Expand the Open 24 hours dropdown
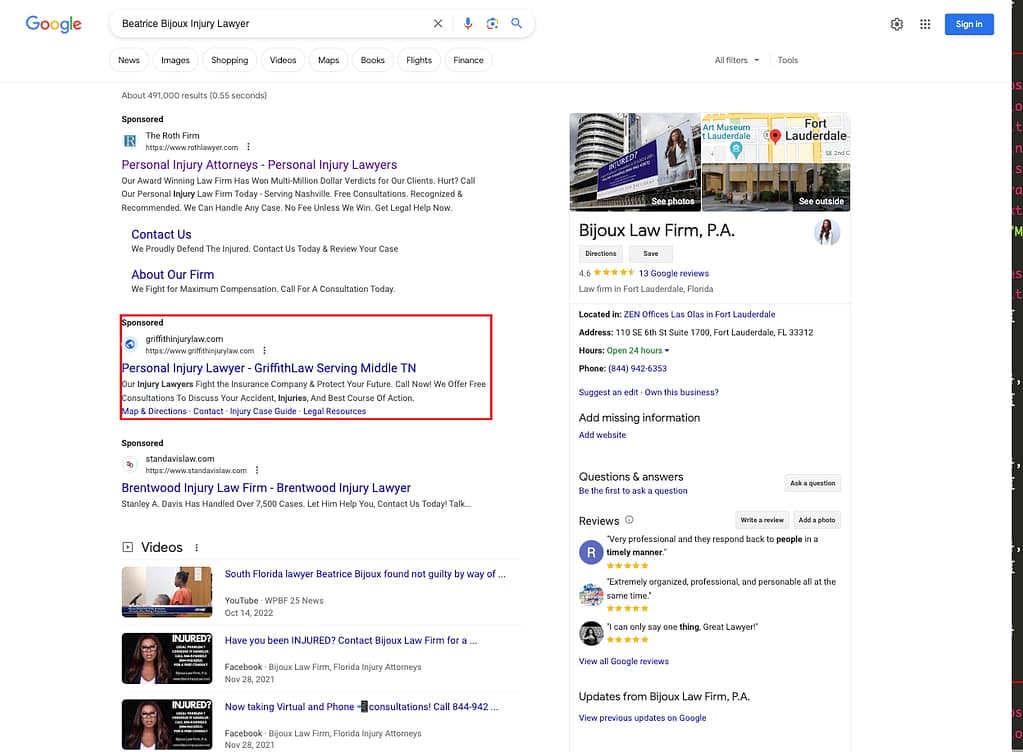 tap(637, 350)
